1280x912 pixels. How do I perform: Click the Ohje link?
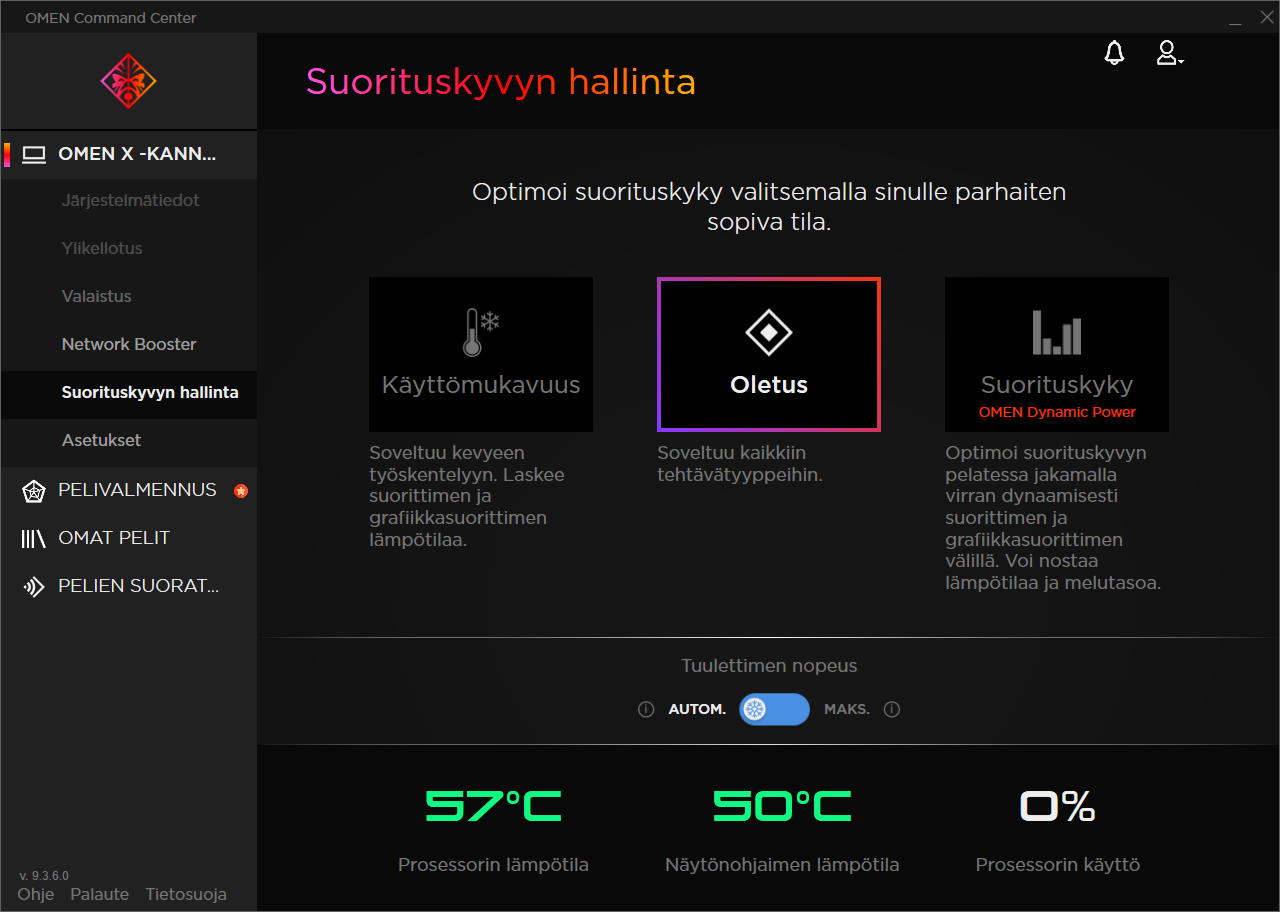coord(36,894)
